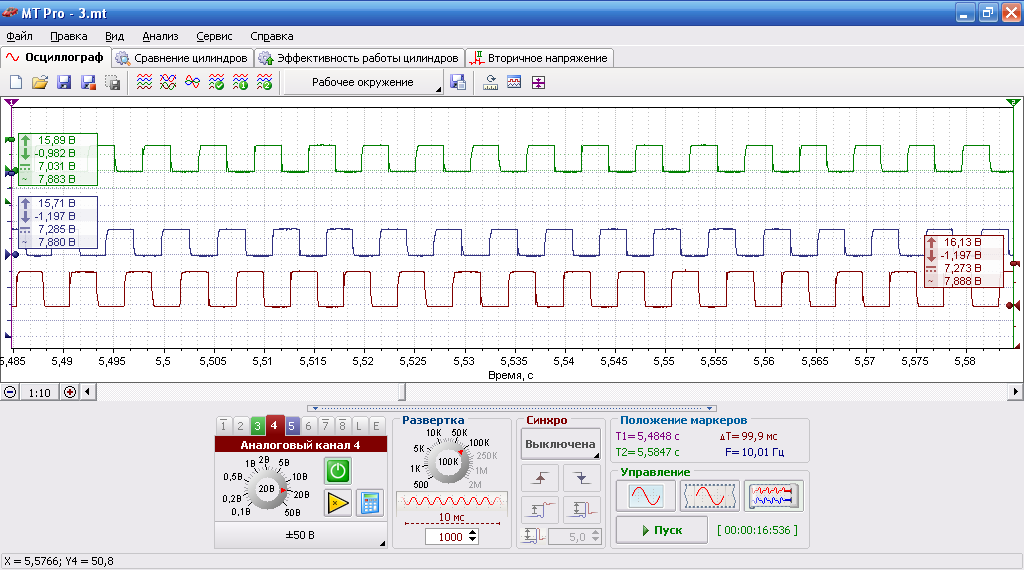The width and height of the screenshot is (1024, 570).
Task: Select analog channel 2 tab
Action: [240, 426]
